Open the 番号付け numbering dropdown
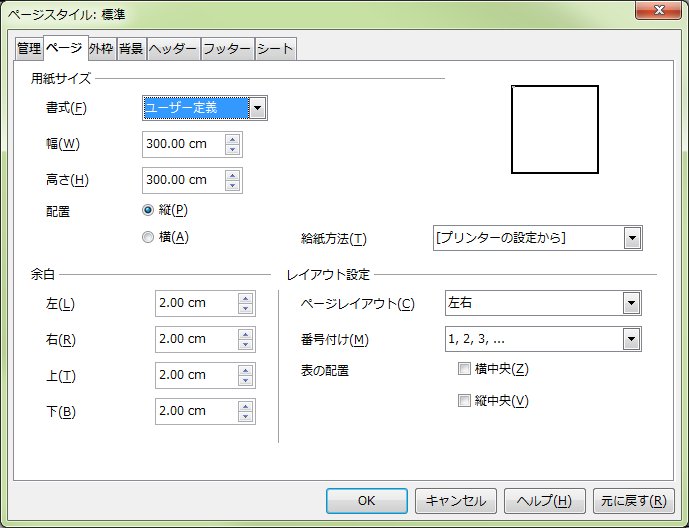 [x=543, y=339]
